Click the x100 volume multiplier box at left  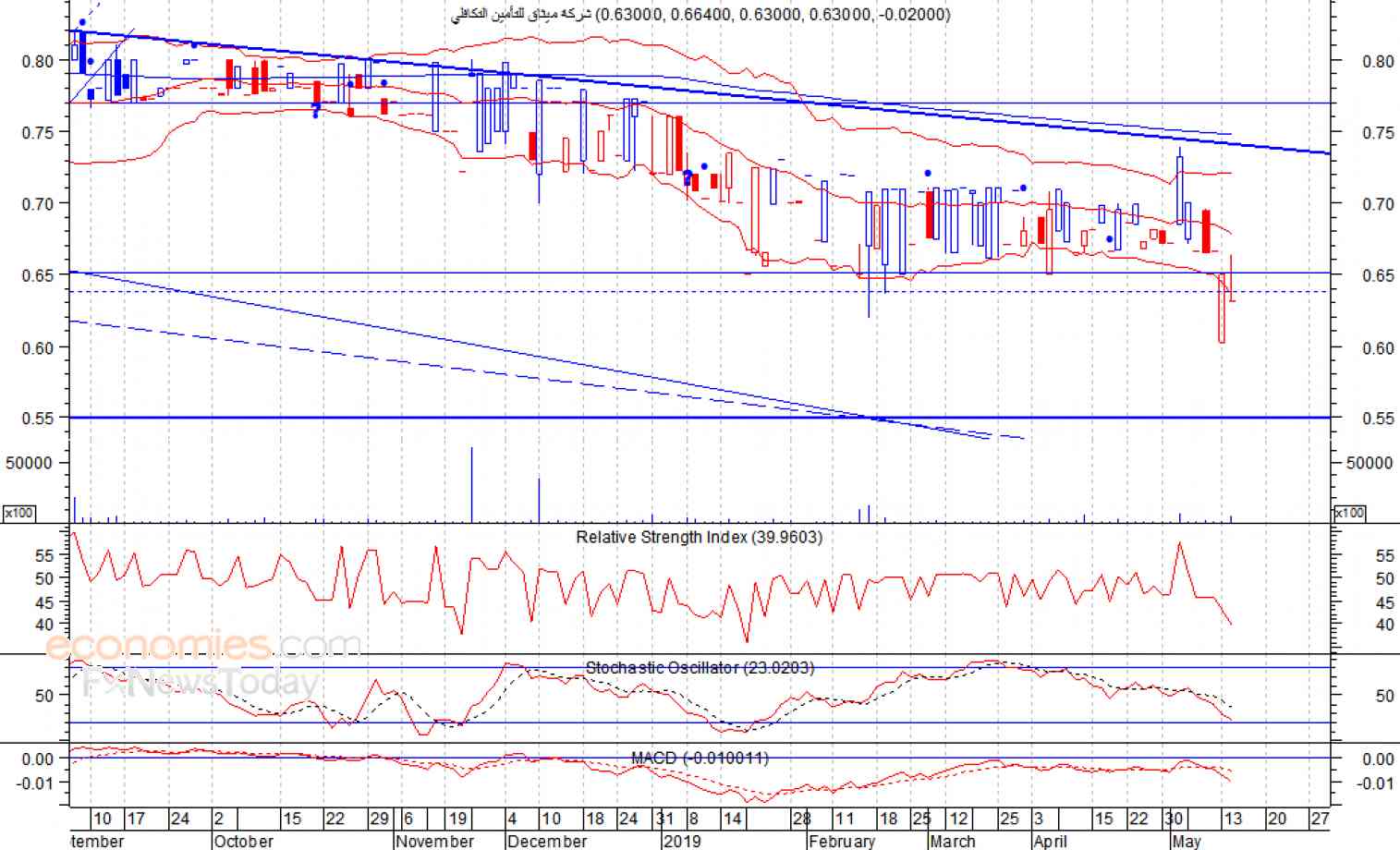[19, 513]
